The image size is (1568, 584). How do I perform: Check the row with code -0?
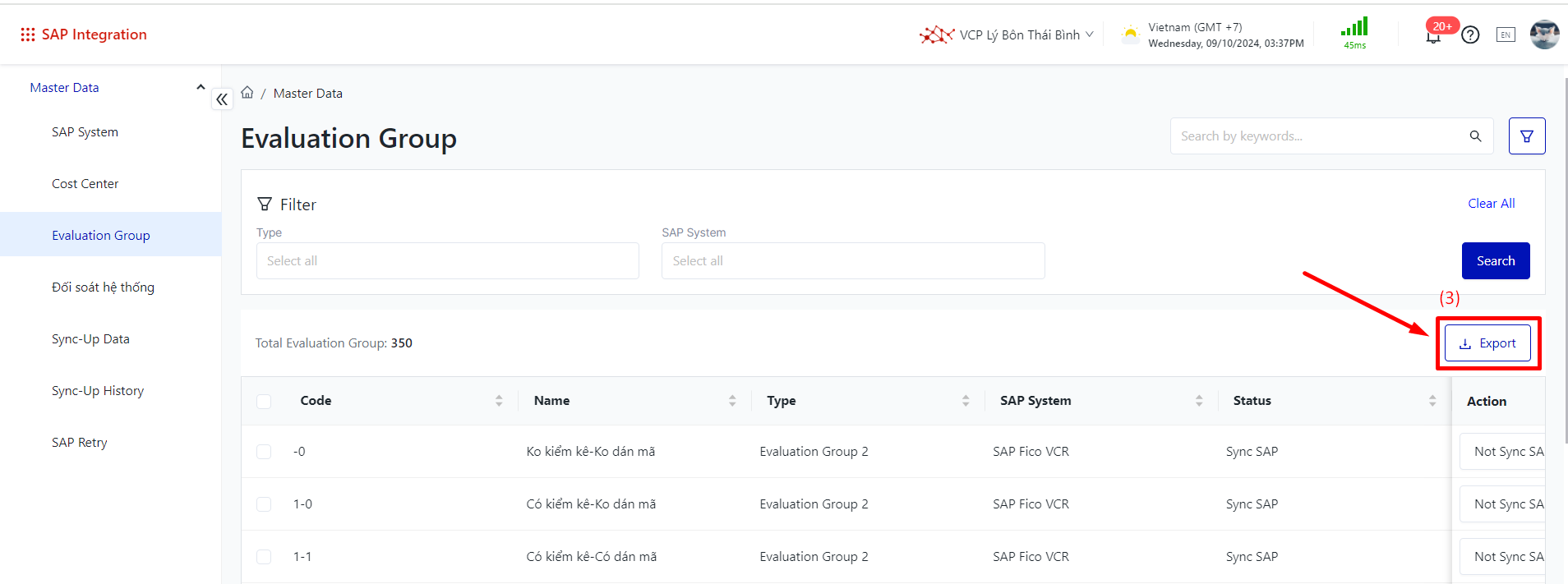pos(264,452)
